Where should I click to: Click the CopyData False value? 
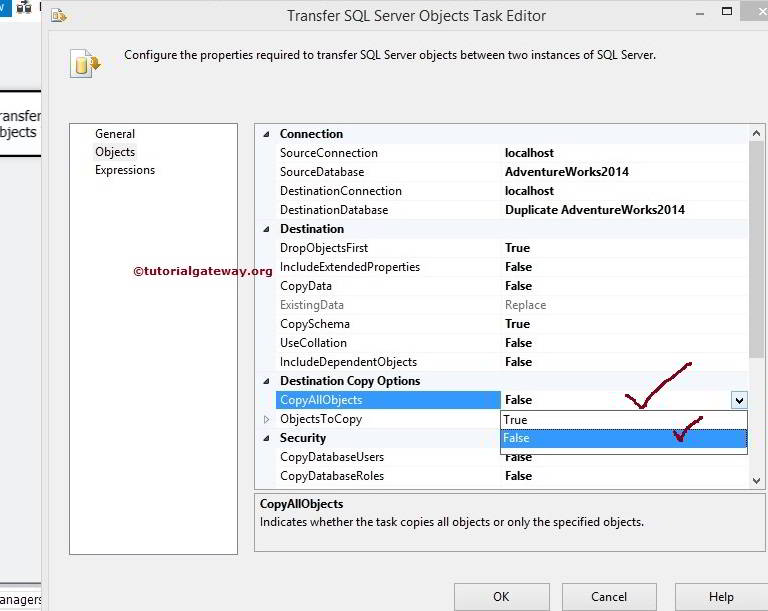(518, 286)
